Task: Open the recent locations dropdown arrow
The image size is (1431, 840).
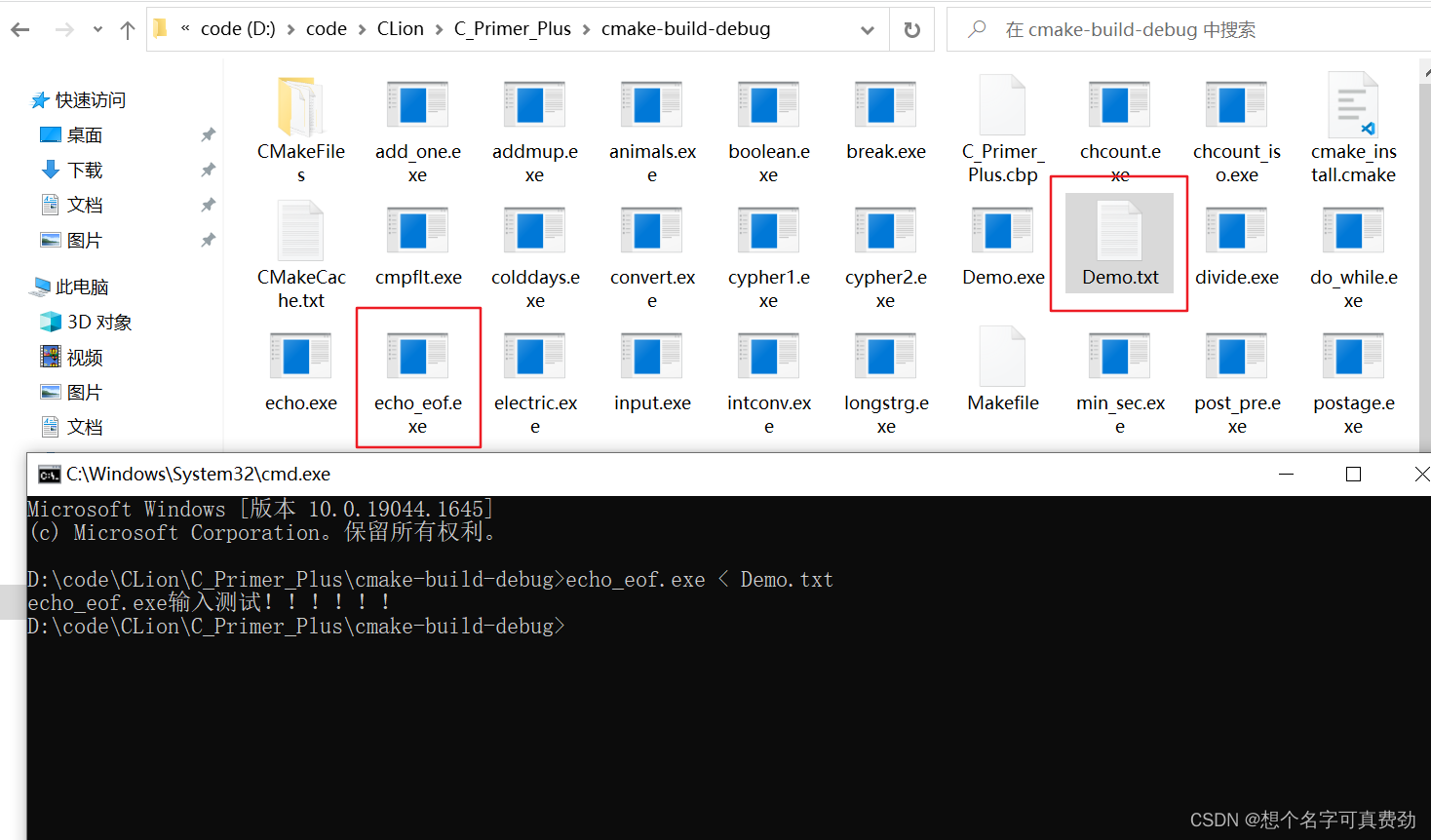Action: [97, 30]
